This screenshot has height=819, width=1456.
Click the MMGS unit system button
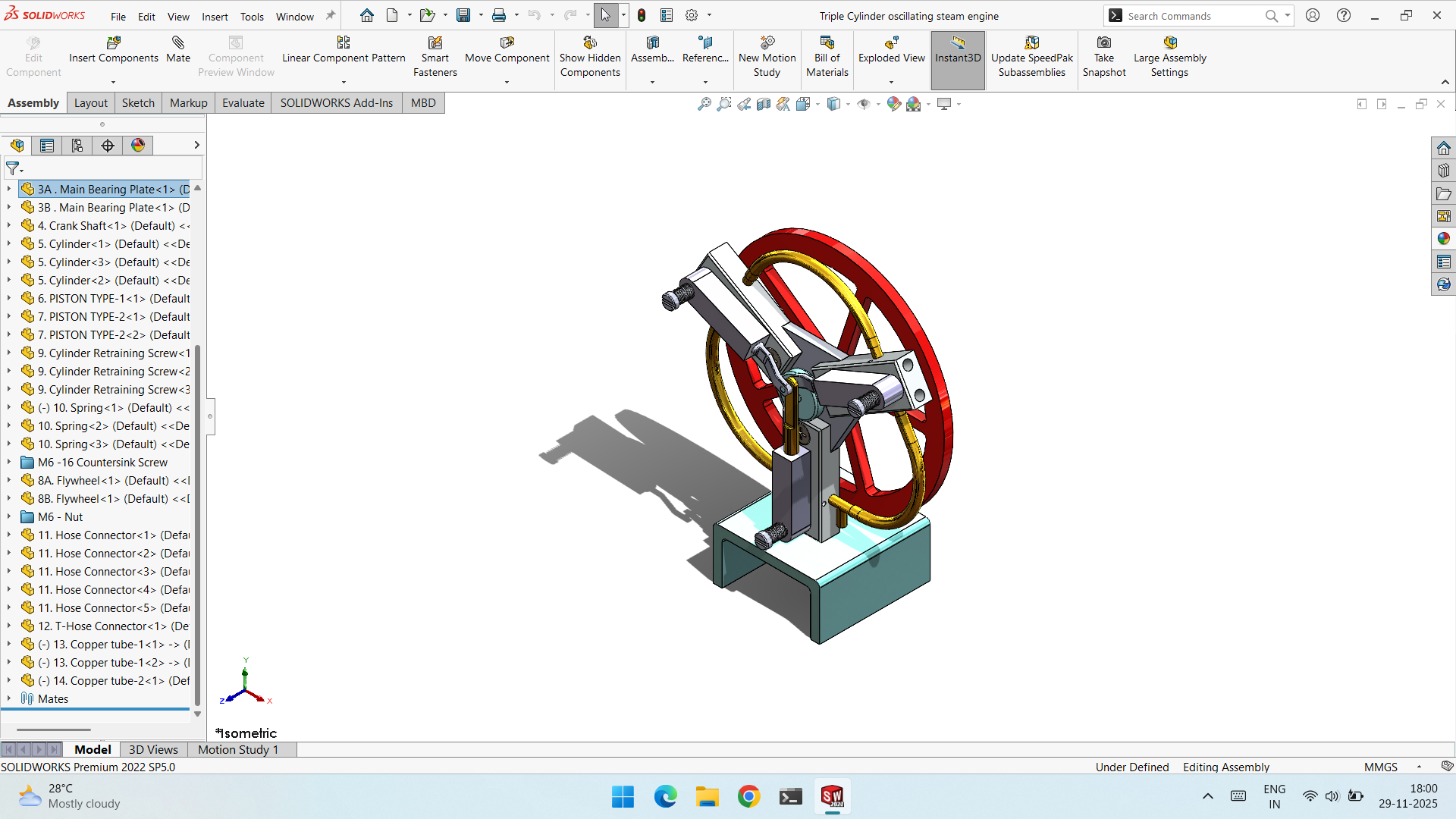point(1380,767)
